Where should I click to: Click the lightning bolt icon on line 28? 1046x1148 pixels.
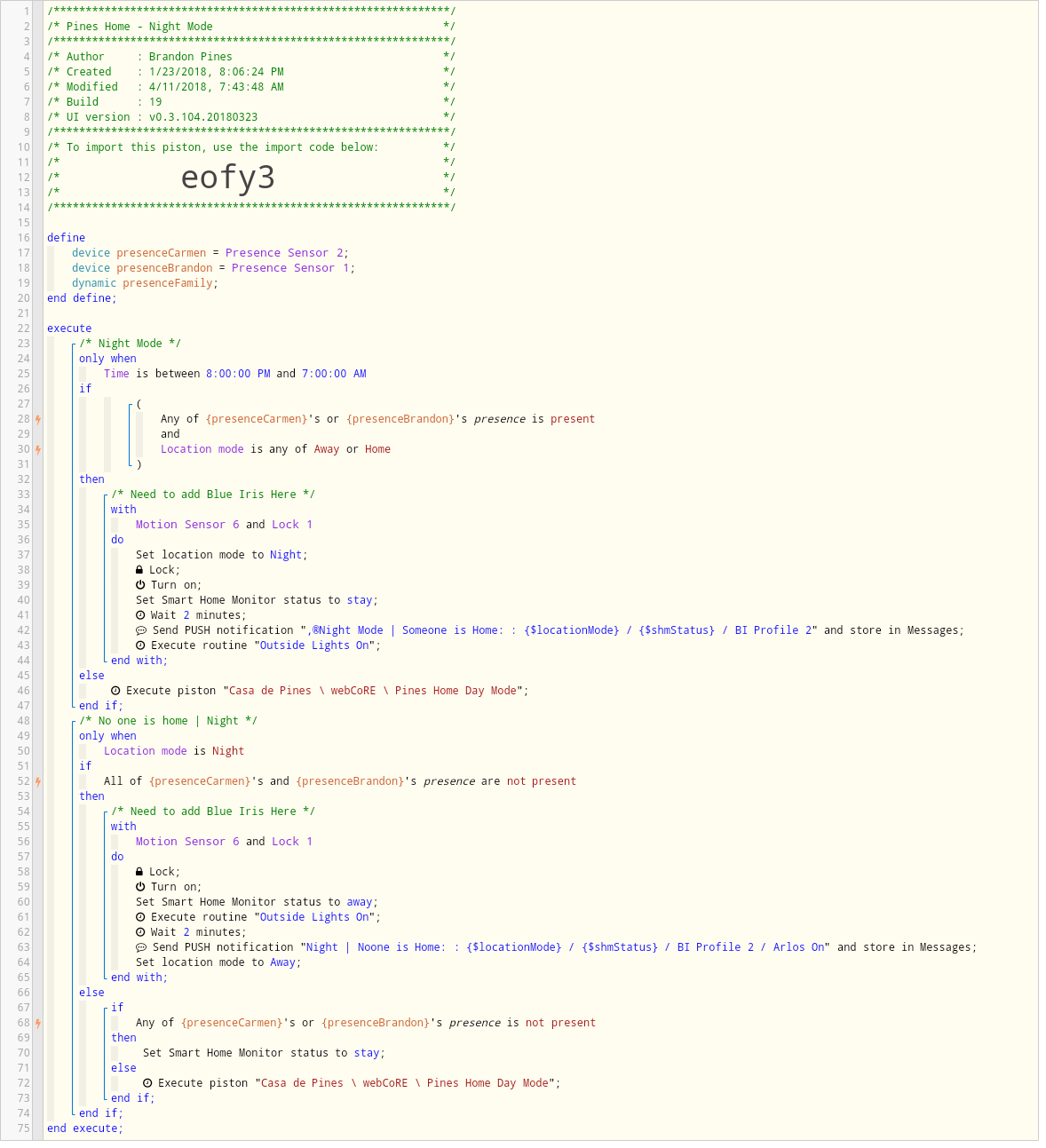(x=38, y=419)
